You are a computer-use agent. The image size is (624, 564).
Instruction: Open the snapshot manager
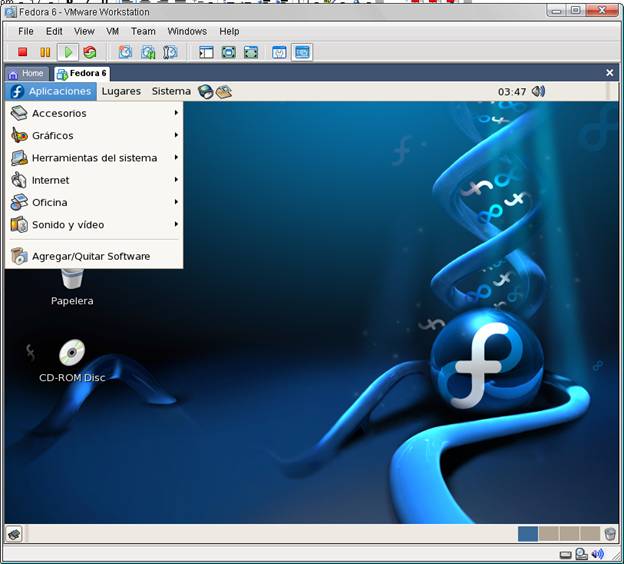coord(170,52)
